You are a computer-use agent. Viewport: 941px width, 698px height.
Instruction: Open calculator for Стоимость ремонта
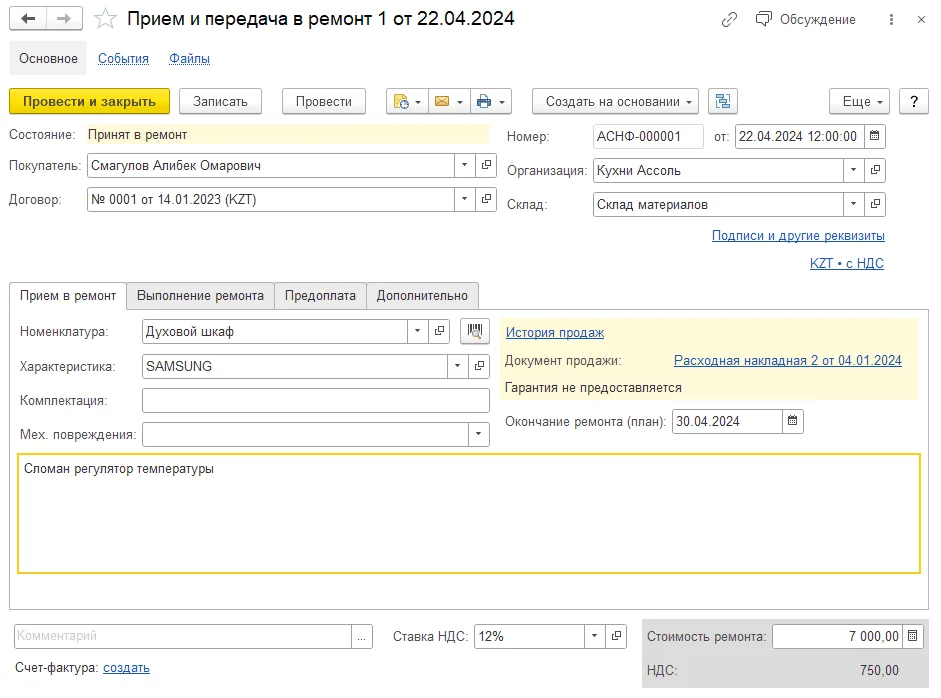tap(912, 636)
